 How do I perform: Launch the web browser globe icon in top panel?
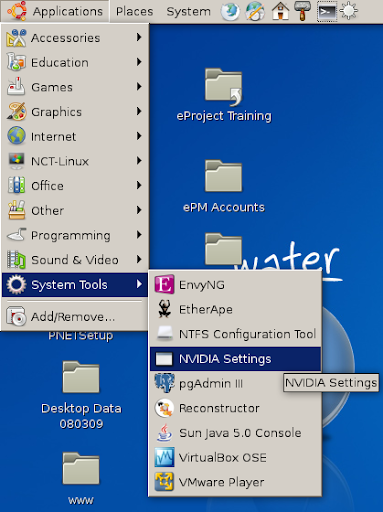230,11
